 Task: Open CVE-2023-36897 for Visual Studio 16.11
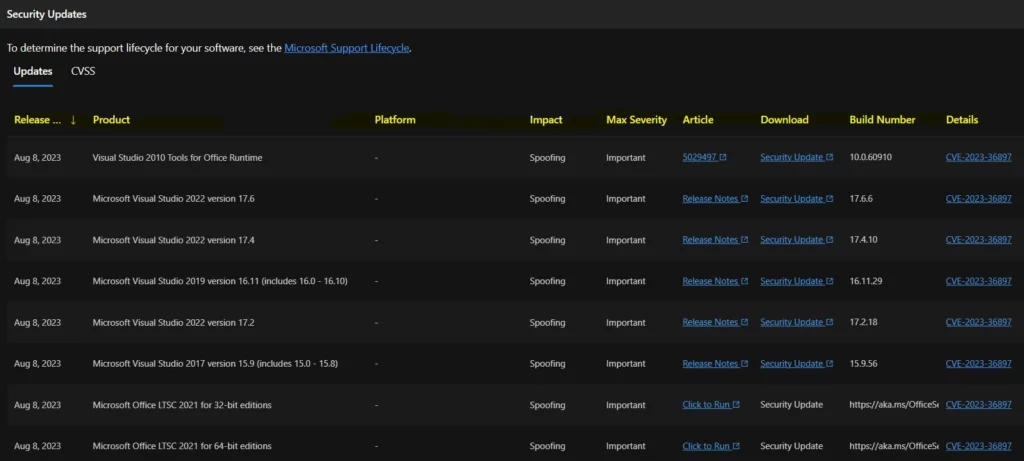pyautogui.click(x=978, y=281)
